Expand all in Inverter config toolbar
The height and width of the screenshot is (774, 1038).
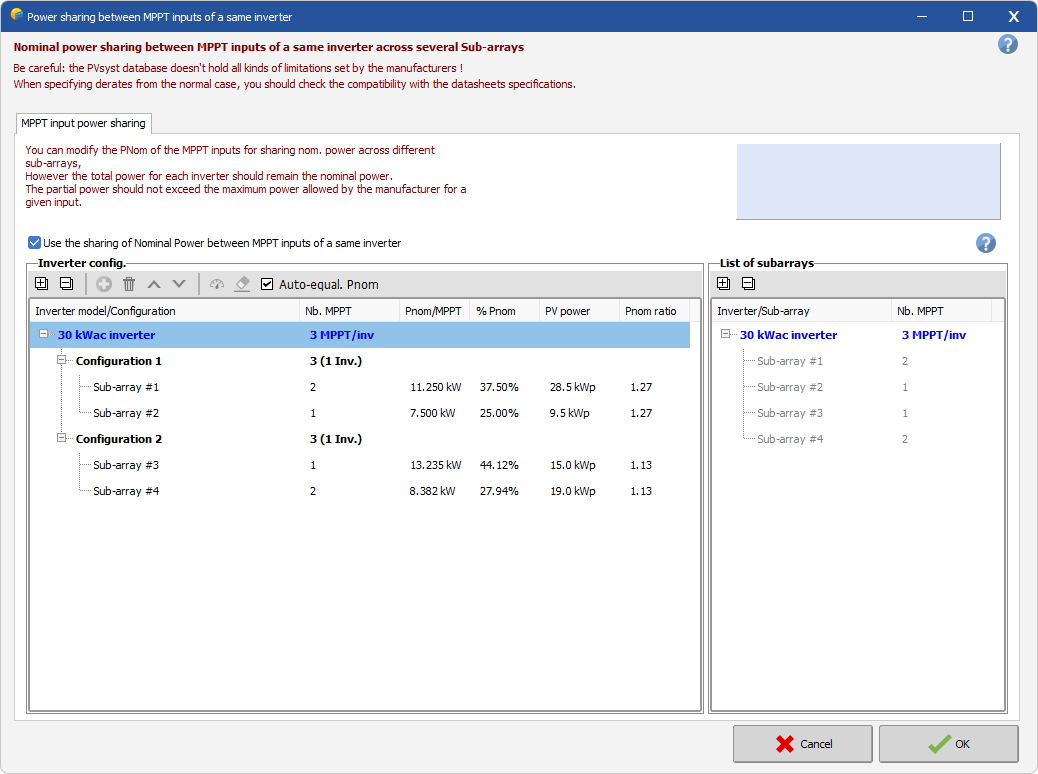41,284
